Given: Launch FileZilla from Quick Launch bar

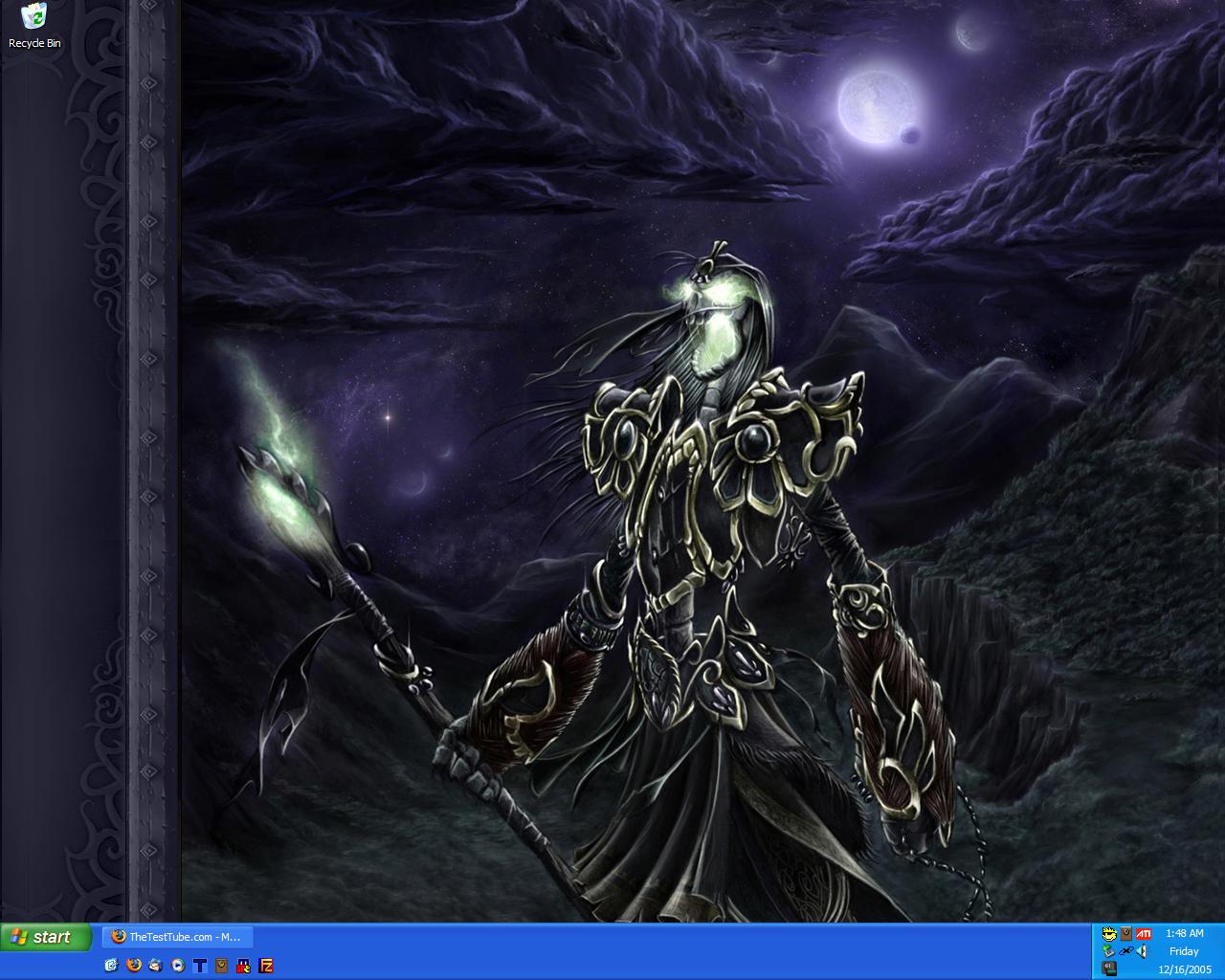Looking at the screenshot, I should [266, 966].
